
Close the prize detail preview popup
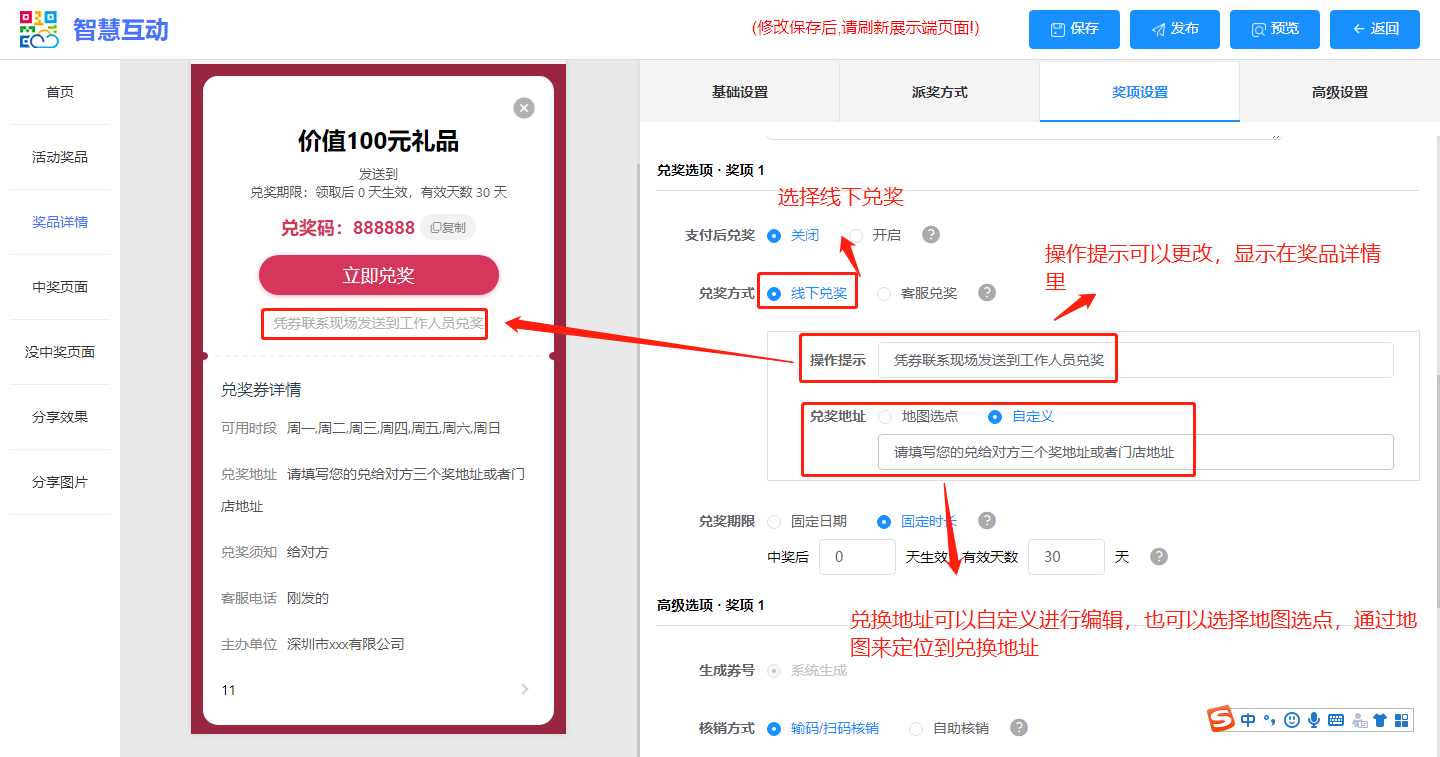point(524,108)
